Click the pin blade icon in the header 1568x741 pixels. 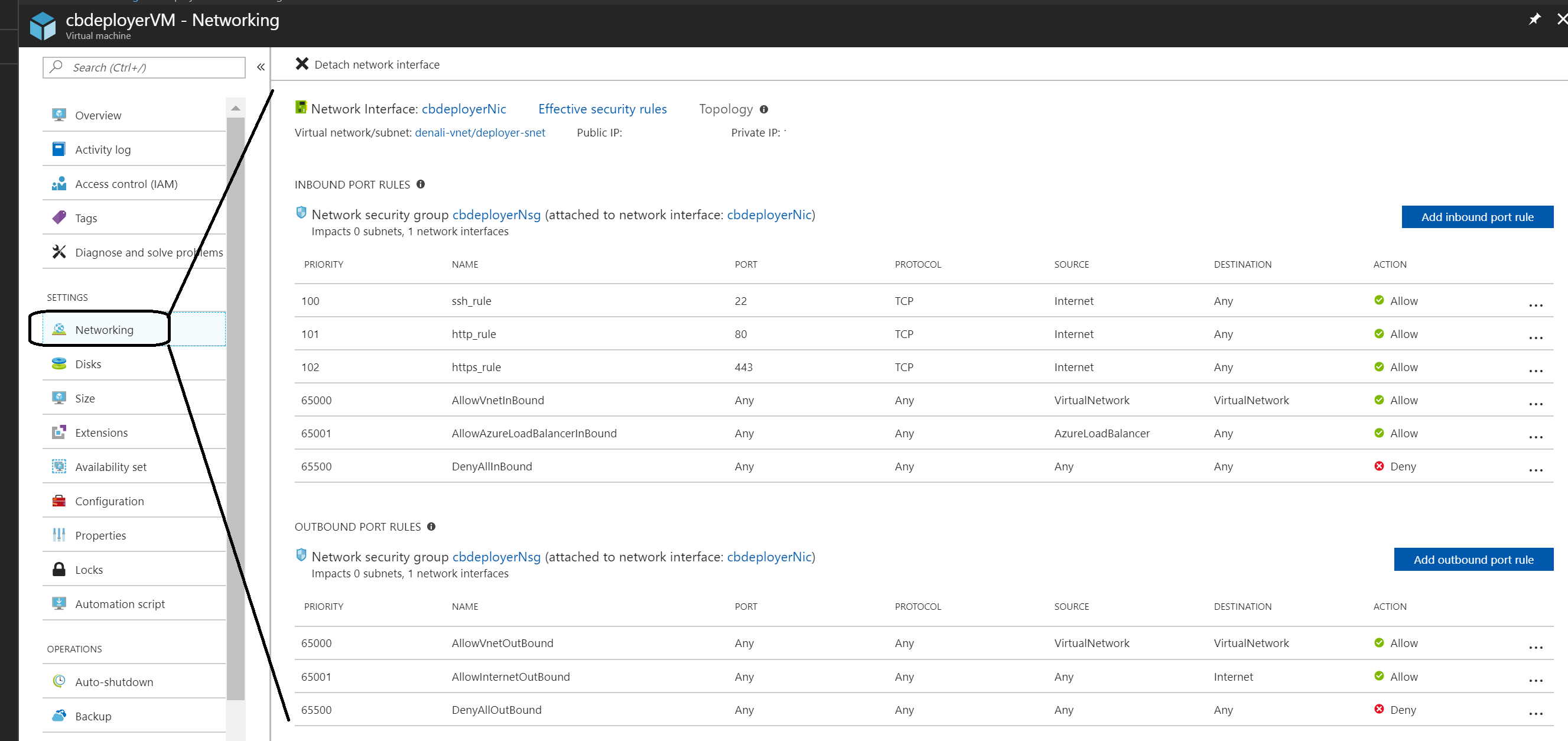[1534, 19]
